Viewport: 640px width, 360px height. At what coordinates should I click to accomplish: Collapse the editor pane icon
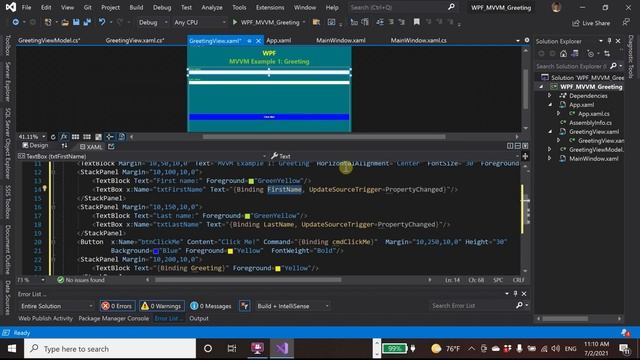pos(525,146)
